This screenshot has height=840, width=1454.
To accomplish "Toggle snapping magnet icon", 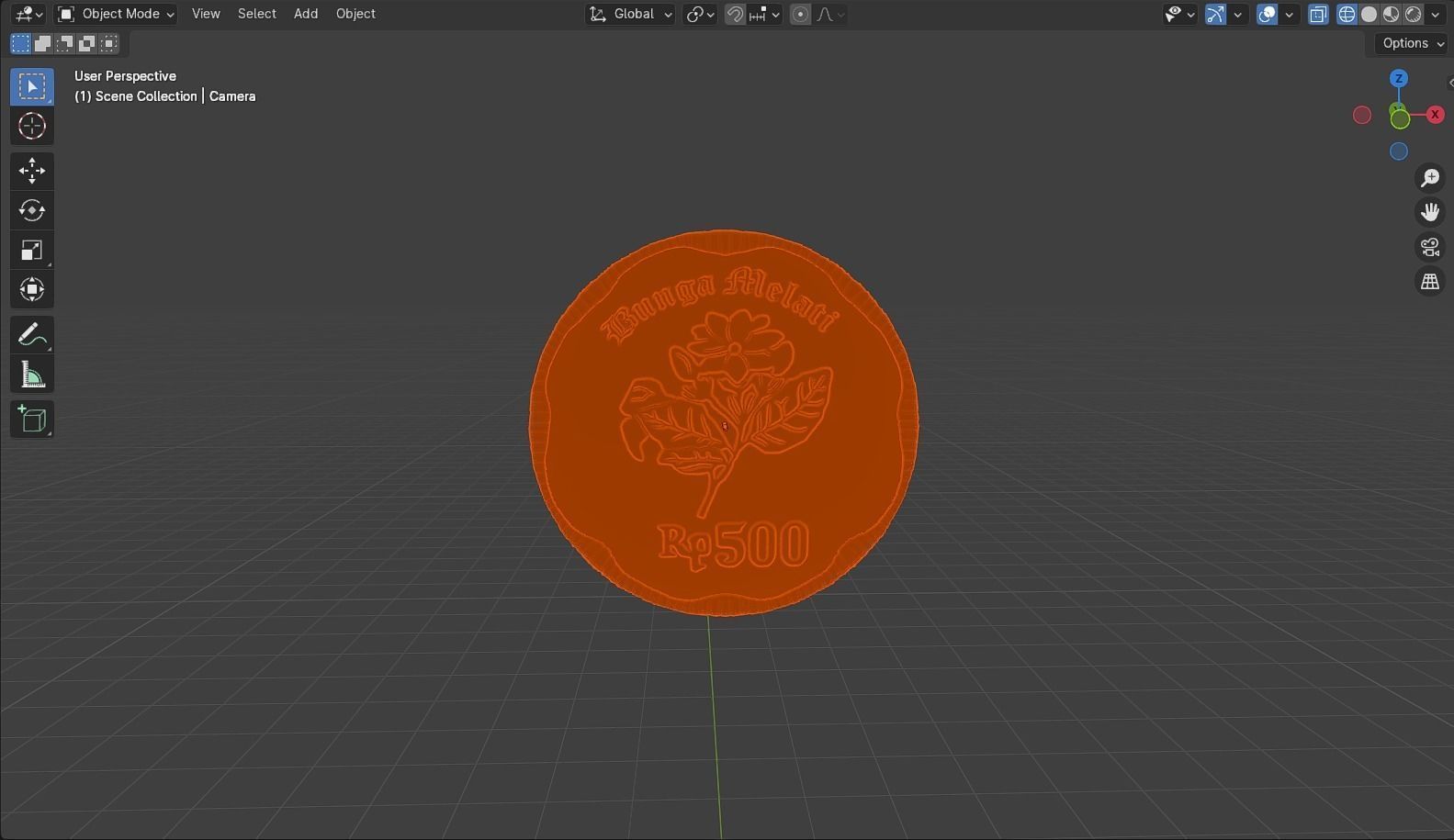I will pyautogui.click(x=735, y=14).
